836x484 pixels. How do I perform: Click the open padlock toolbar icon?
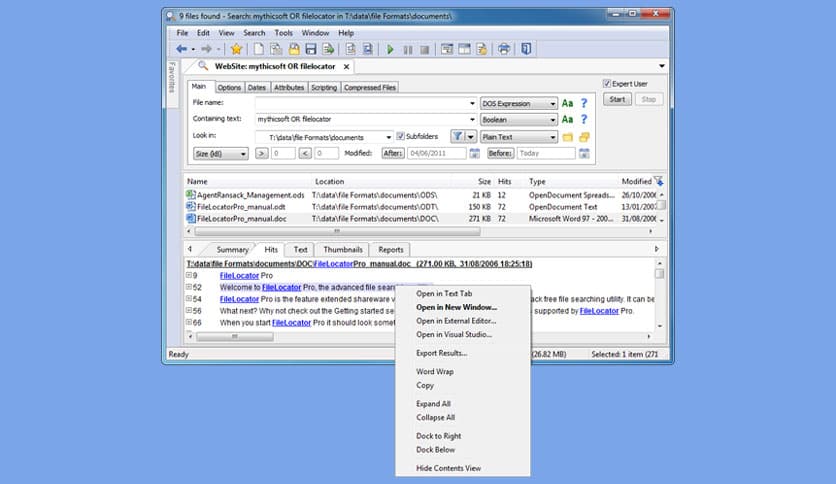[x=294, y=49]
